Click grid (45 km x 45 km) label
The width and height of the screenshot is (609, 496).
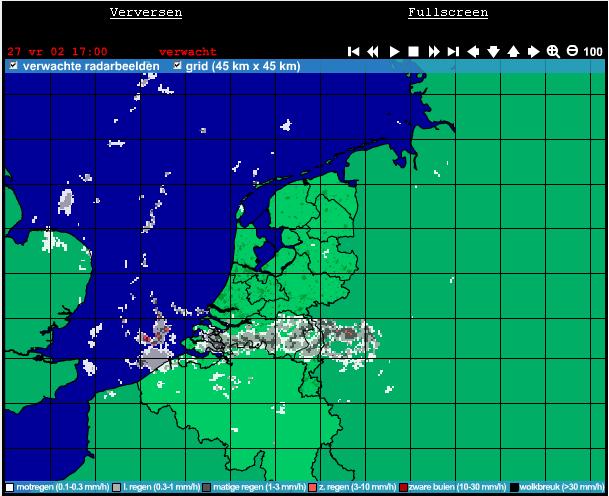point(243,66)
